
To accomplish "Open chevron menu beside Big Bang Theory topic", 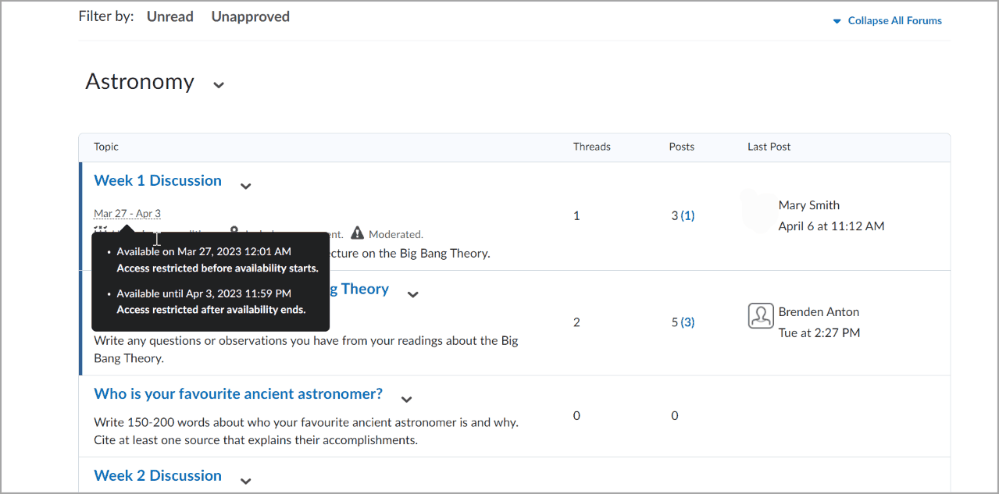I will click(413, 294).
